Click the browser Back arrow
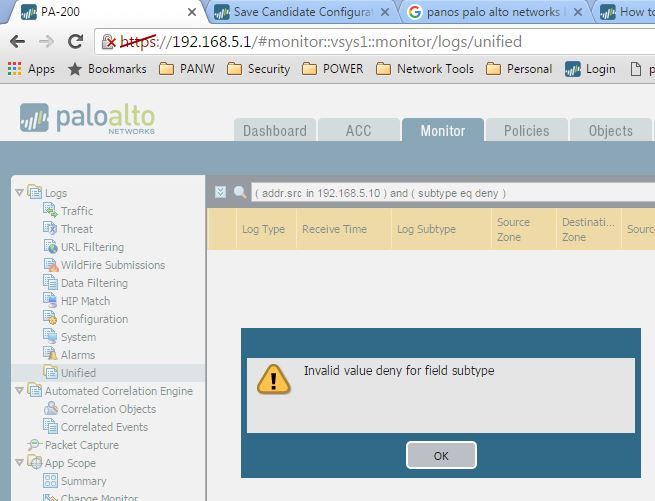This screenshot has height=501, width=655. (x=18, y=41)
